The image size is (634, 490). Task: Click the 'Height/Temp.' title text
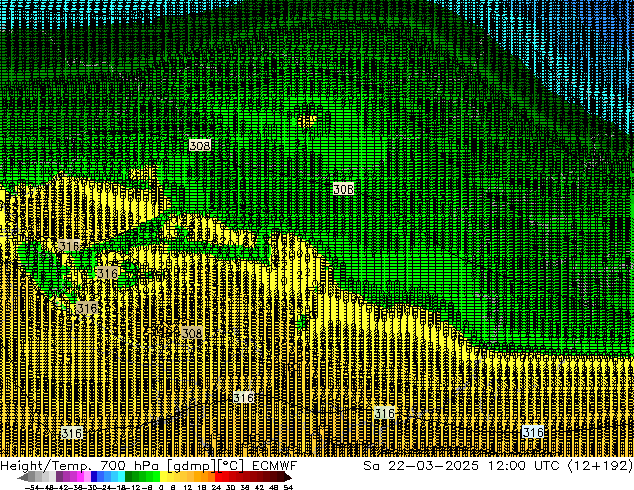pyautogui.click(x=47, y=466)
